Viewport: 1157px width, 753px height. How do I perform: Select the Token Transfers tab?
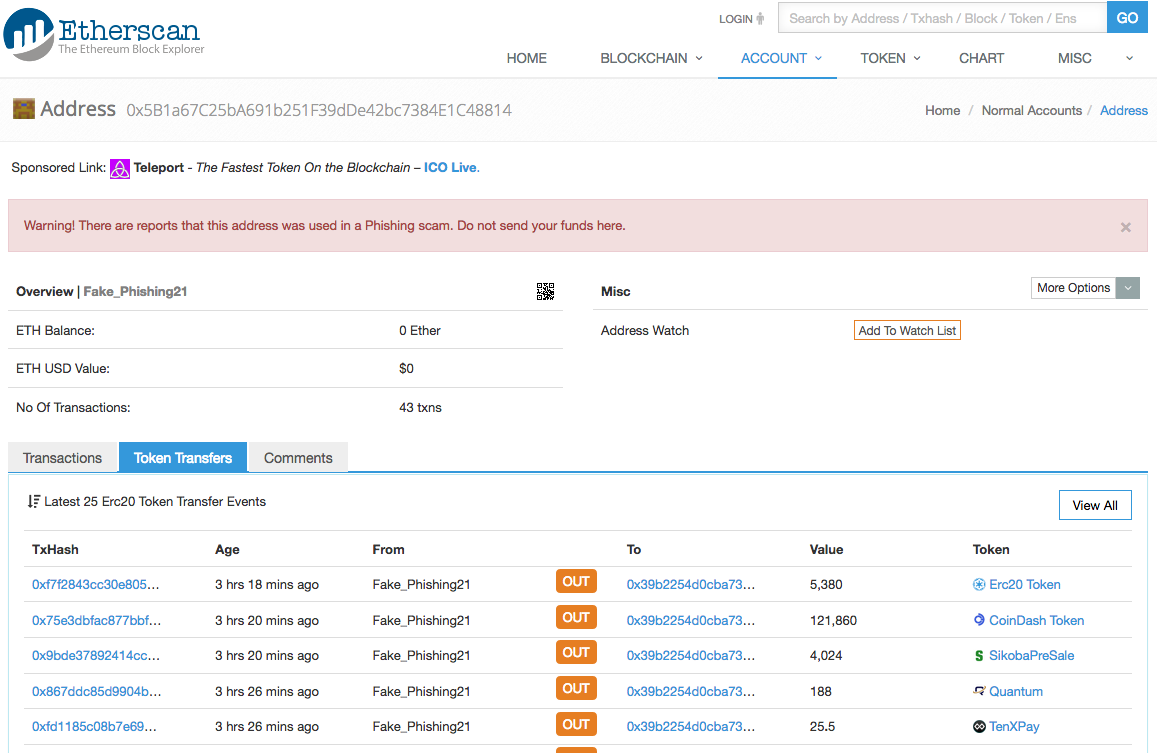pyautogui.click(x=183, y=458)
